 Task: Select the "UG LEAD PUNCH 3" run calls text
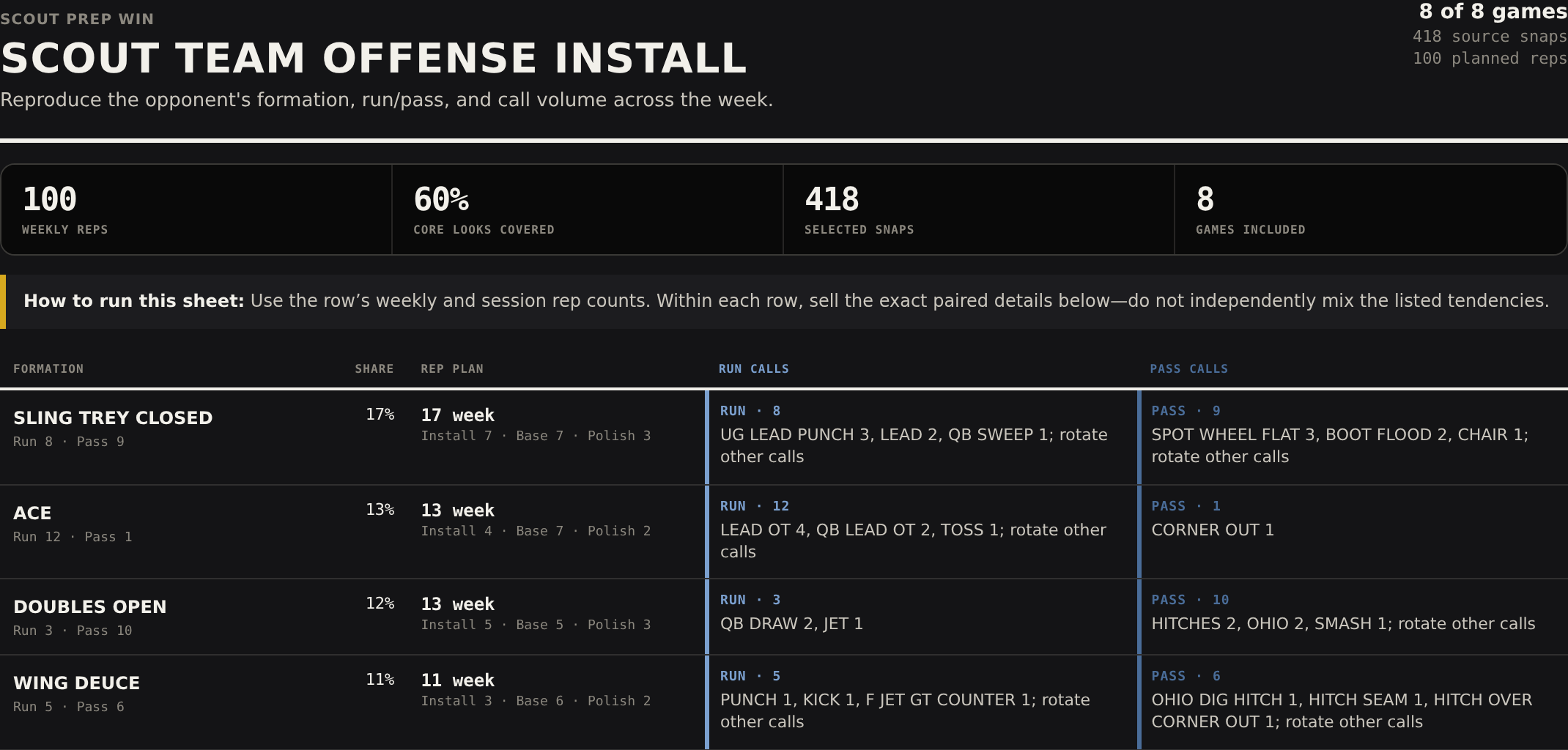click(914, 445)
